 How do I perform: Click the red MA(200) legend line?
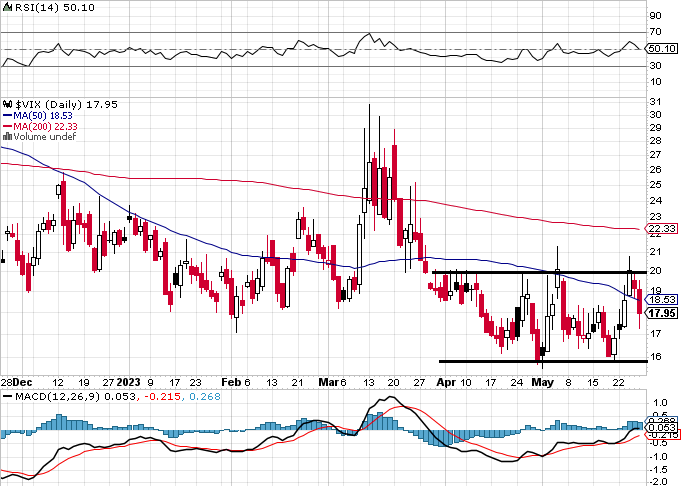click(x=7, y=126)
